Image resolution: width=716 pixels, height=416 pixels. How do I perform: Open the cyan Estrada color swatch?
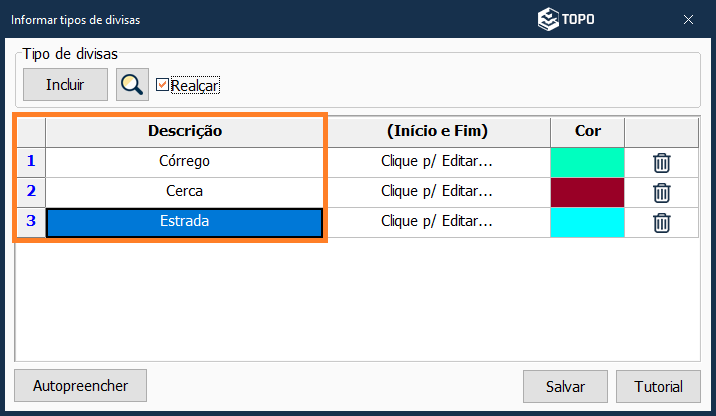click(587, 222)
